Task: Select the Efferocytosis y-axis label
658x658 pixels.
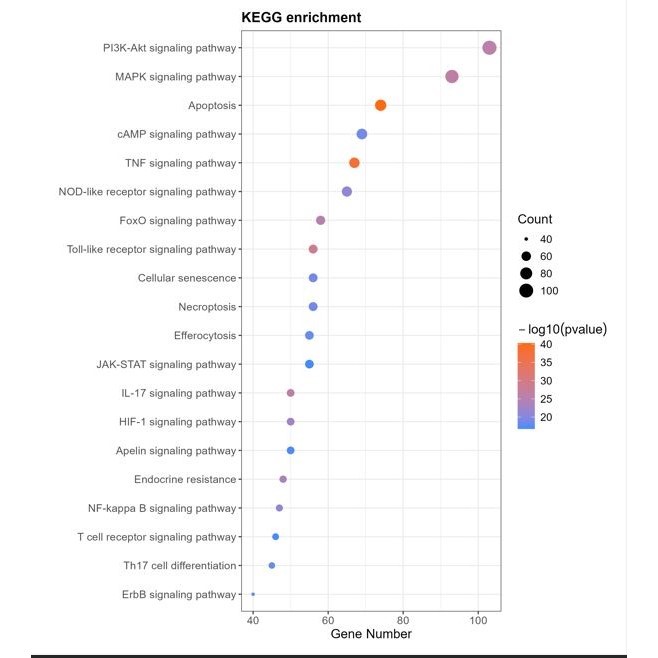Action: point(205,336)
